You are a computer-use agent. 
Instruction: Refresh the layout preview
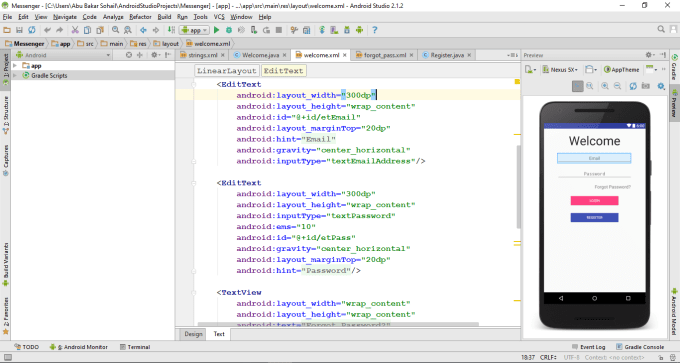[x=633, y=86]
